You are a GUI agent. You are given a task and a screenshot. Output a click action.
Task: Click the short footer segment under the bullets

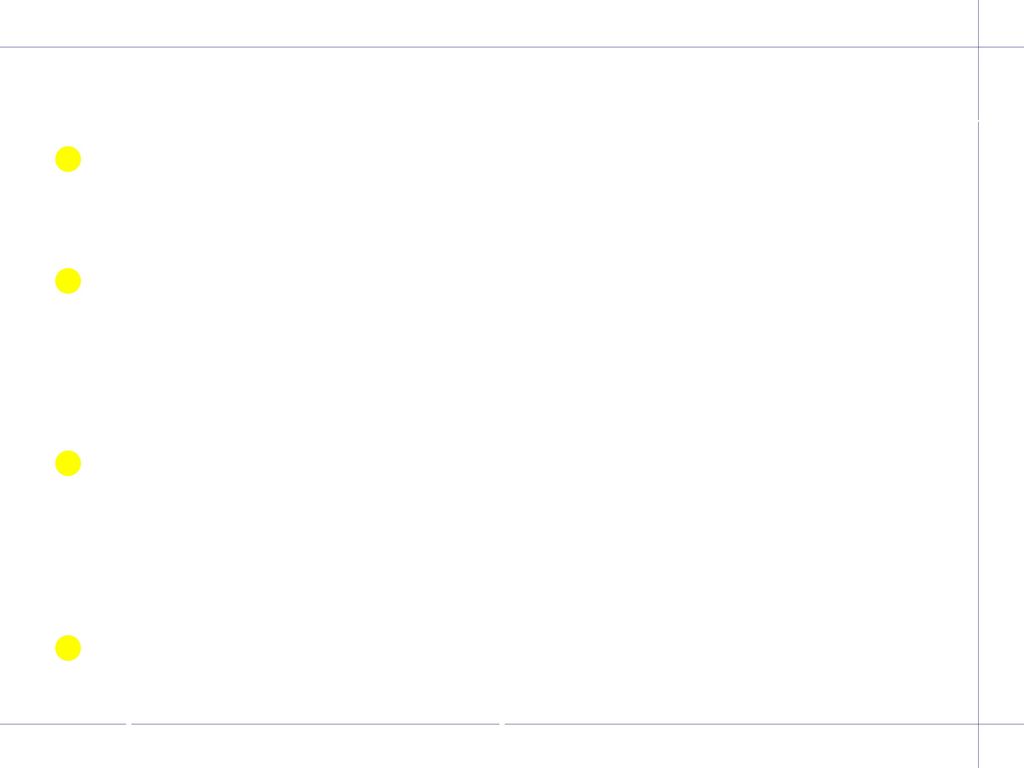click(x=63, y=724)
